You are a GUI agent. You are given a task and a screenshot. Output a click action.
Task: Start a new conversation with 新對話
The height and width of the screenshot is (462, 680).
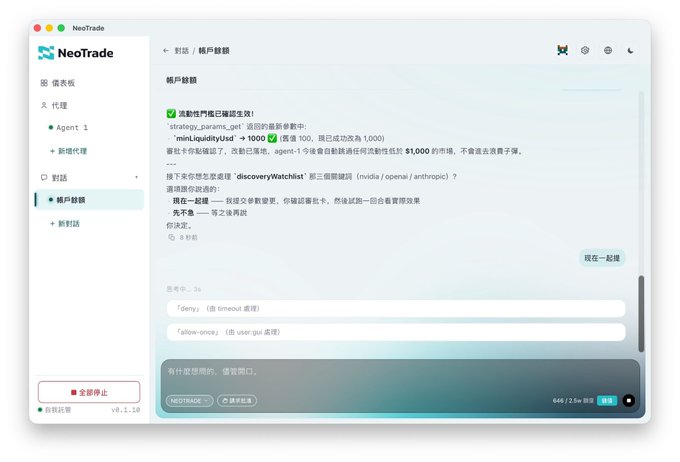coord(65,223)
